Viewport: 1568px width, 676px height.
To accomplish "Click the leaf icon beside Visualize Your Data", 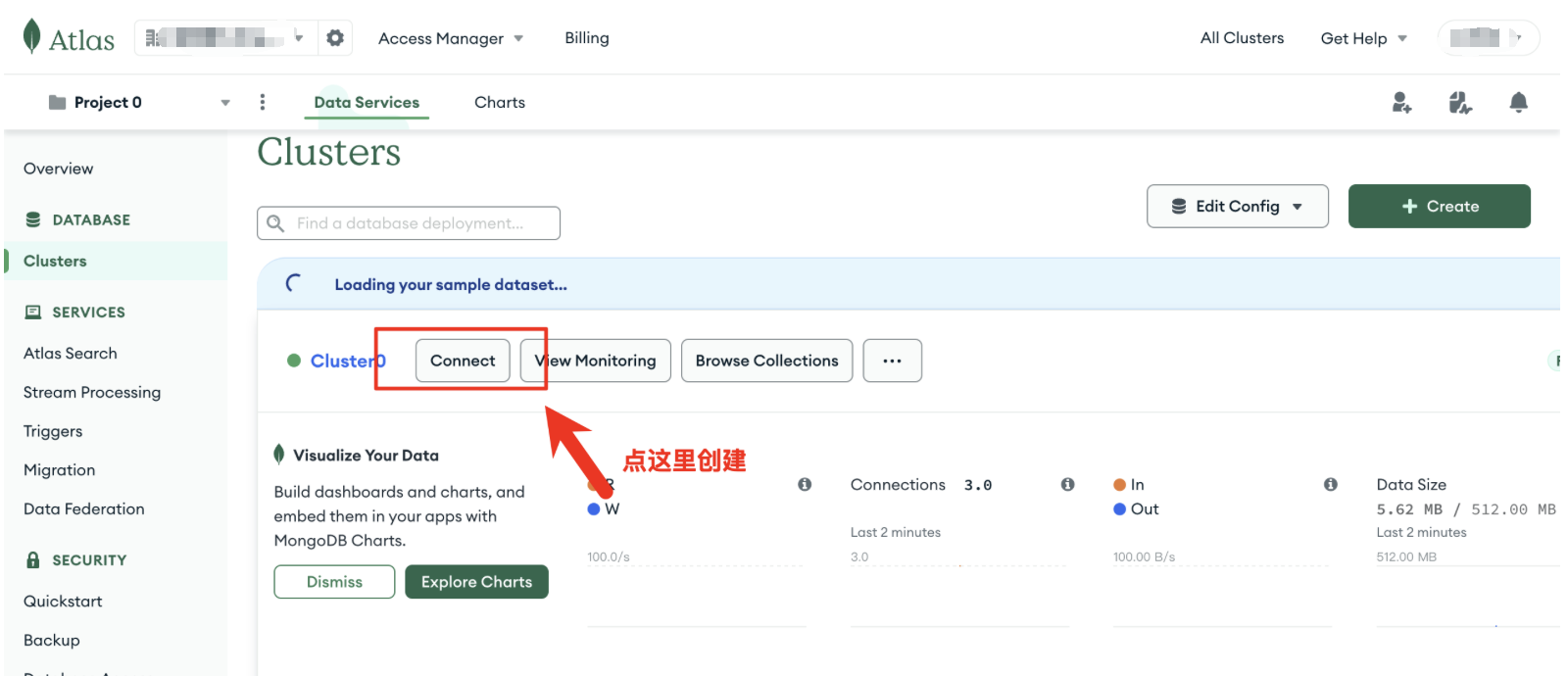I will click(279, 455).
